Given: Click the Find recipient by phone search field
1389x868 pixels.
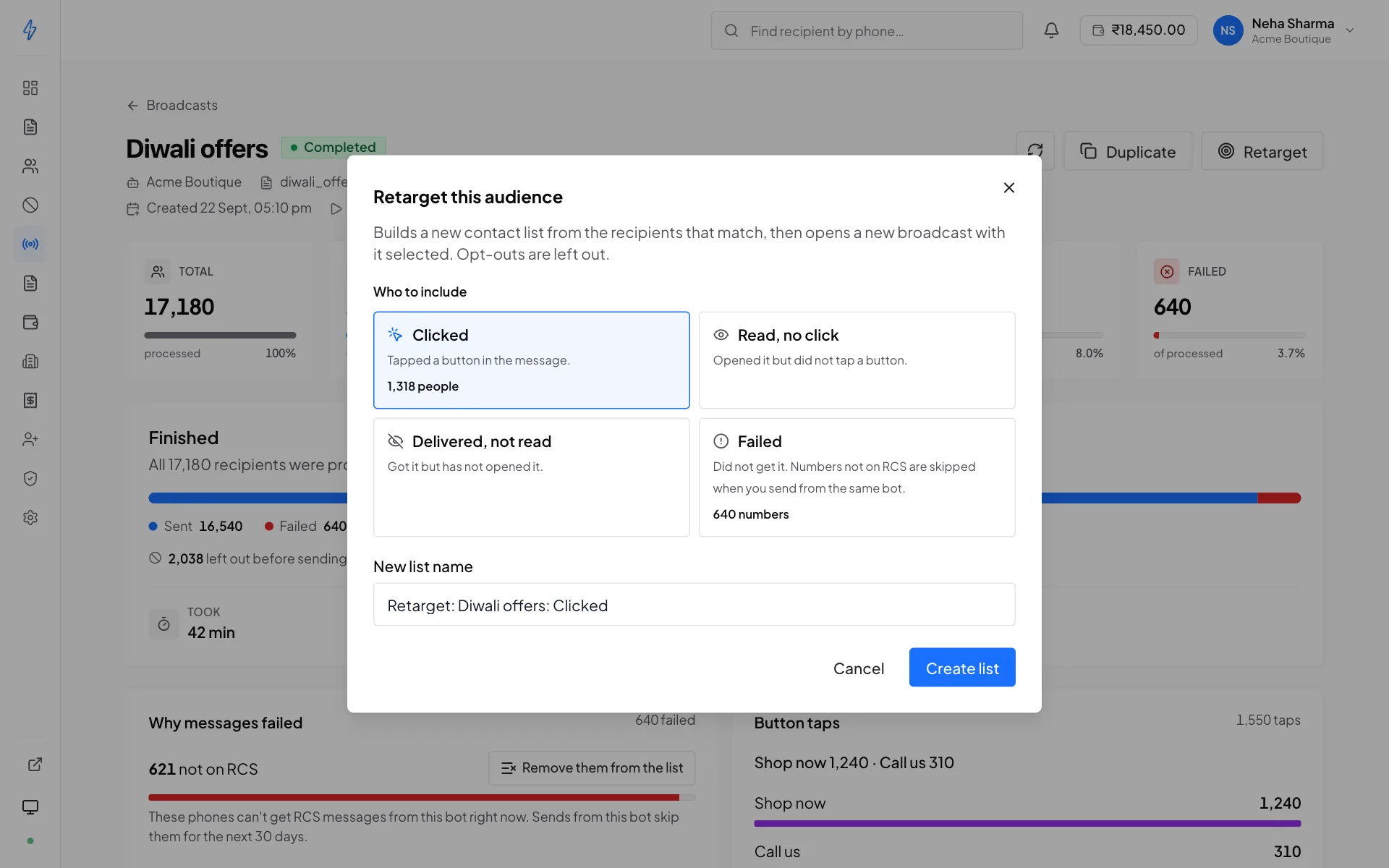Looking at the screenshot, I should pyautogui.click(x=867, y=30).
